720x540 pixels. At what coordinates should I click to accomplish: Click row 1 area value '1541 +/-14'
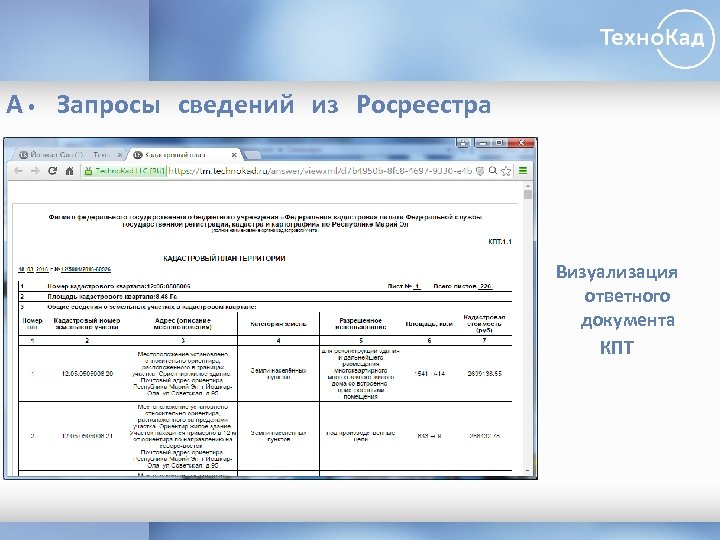pos(429,373)
